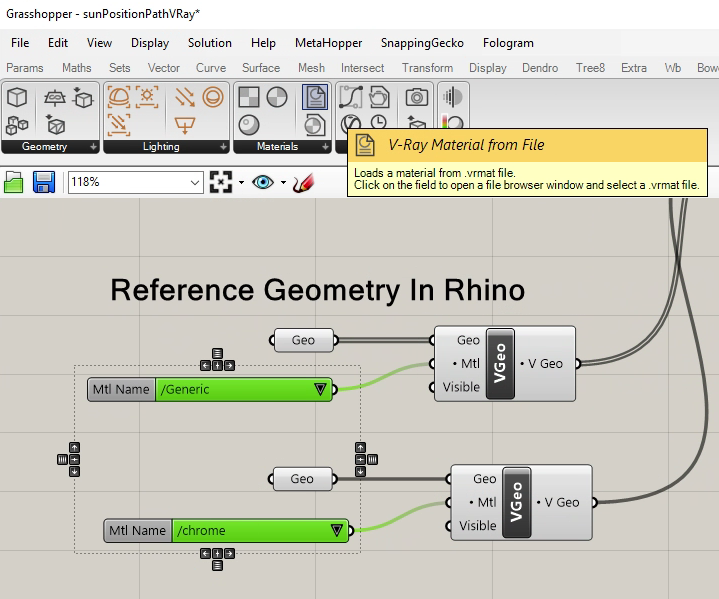Click the V-Ray sun light icon
Viewport: 719px width, 599px height.
click(147, 97)
